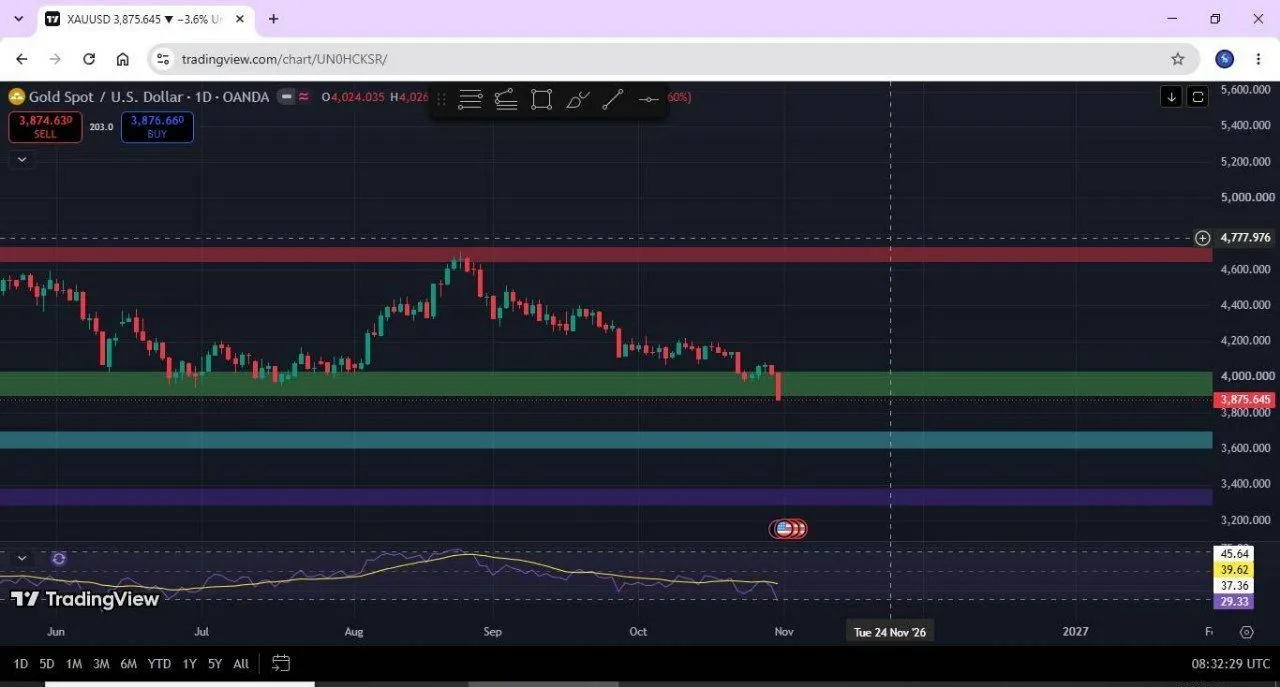The width and height of the screenshot is (1280, 687).
Task: Grab the floating toolbar drag handle
Action: 441,99
